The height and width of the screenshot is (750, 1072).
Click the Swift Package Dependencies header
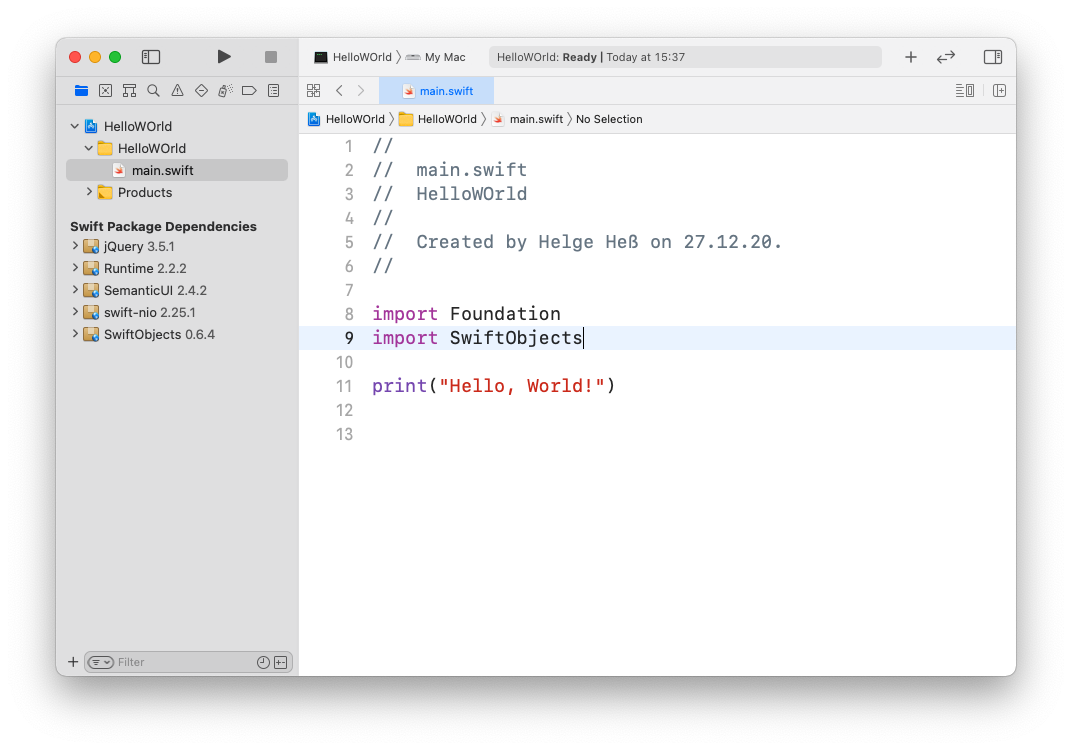(163, 226)
